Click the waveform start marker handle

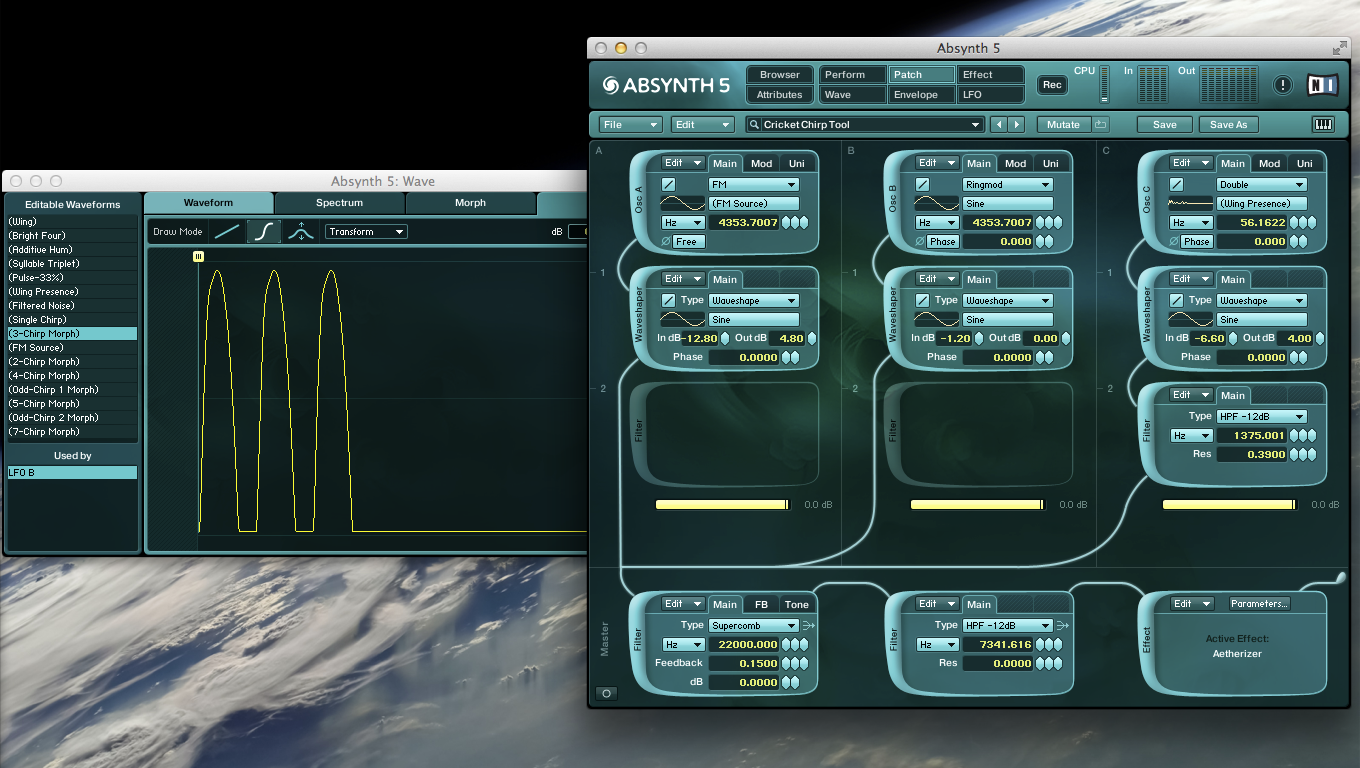pyautogui.click(x=198, y=256)
